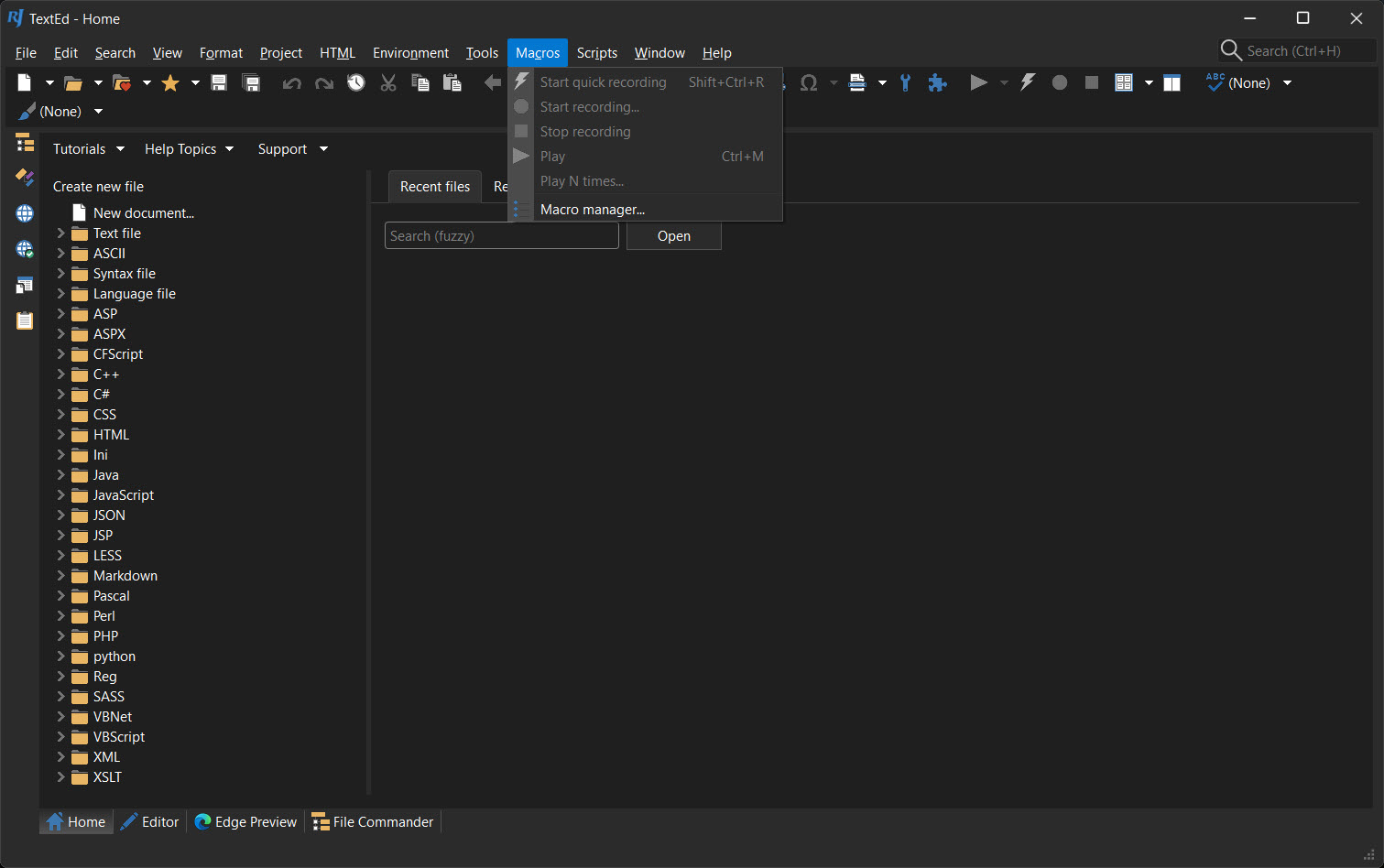Click the window layout grid icon
This screenshot has width=1384, height=868.
point(1124,82)
